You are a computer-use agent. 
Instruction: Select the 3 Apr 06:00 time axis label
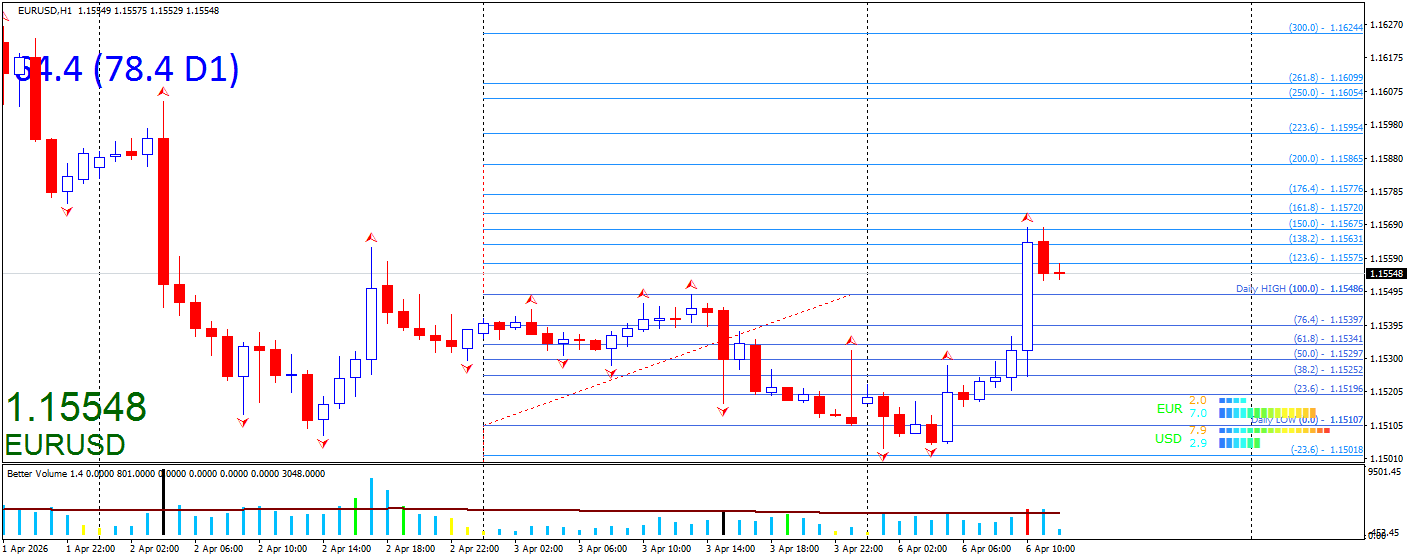(x=602, y=549)
